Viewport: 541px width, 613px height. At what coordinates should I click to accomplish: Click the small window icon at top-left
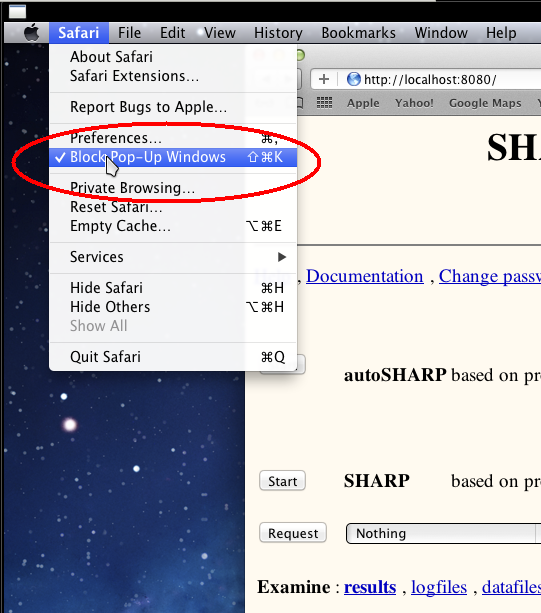click(x=18, y=12)
